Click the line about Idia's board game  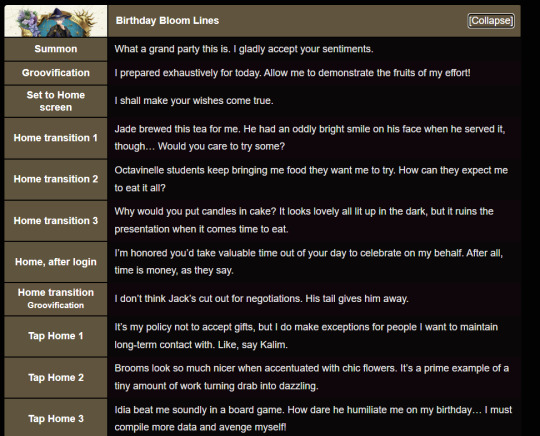pos(313,418)
